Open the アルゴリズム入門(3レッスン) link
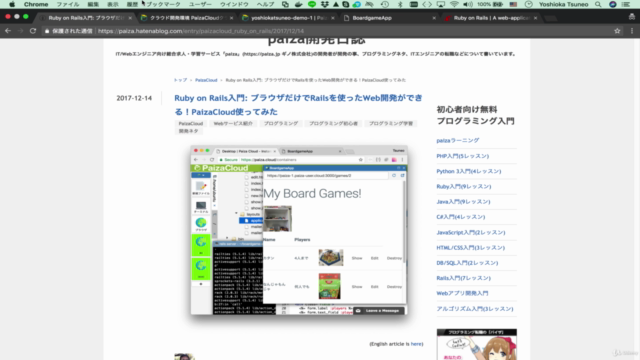The width and height of the screenshot is (640, 360). (x=475, y=309)
